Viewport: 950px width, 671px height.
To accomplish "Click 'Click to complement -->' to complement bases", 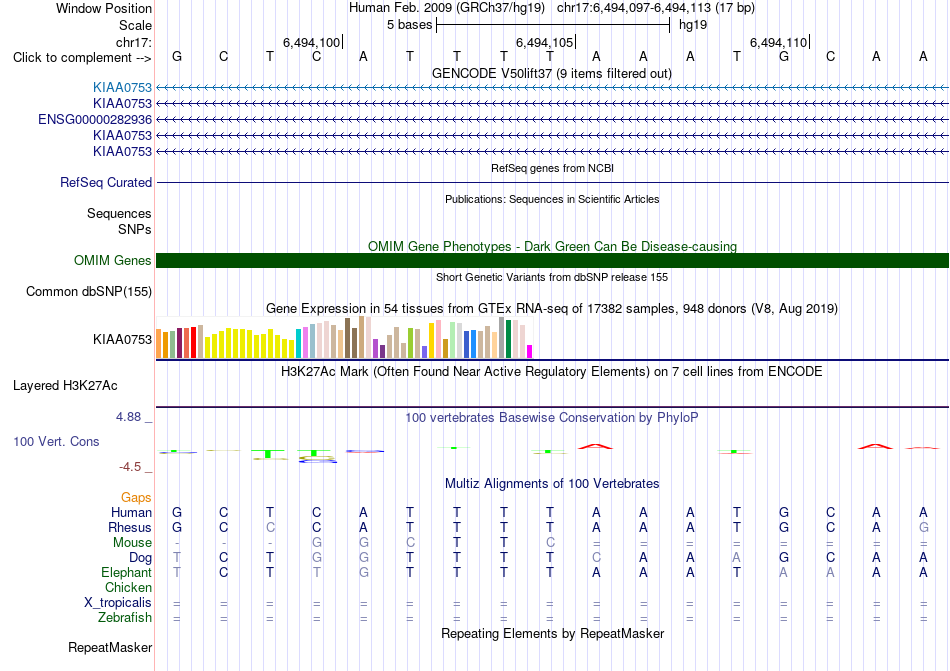I will (82, 58).
